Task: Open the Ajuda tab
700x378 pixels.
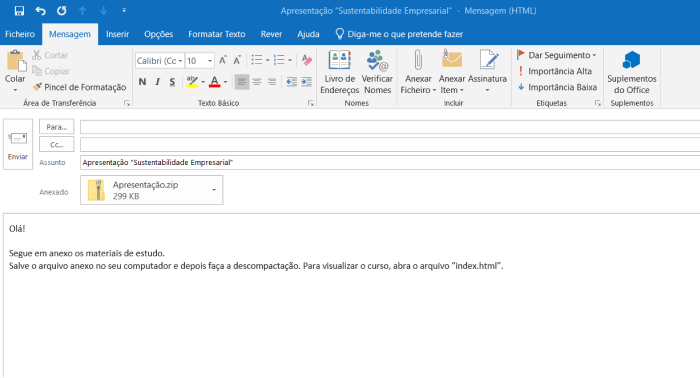Action: point(308,34)
